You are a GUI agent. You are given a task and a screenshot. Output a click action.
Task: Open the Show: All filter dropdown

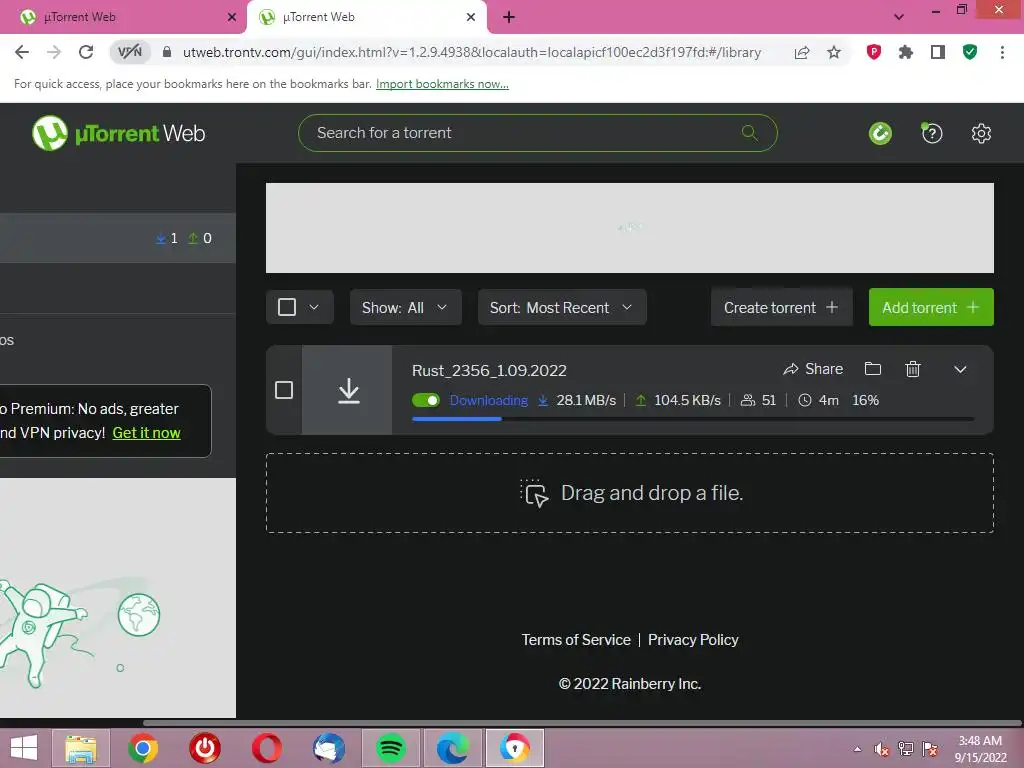[406, 307]
